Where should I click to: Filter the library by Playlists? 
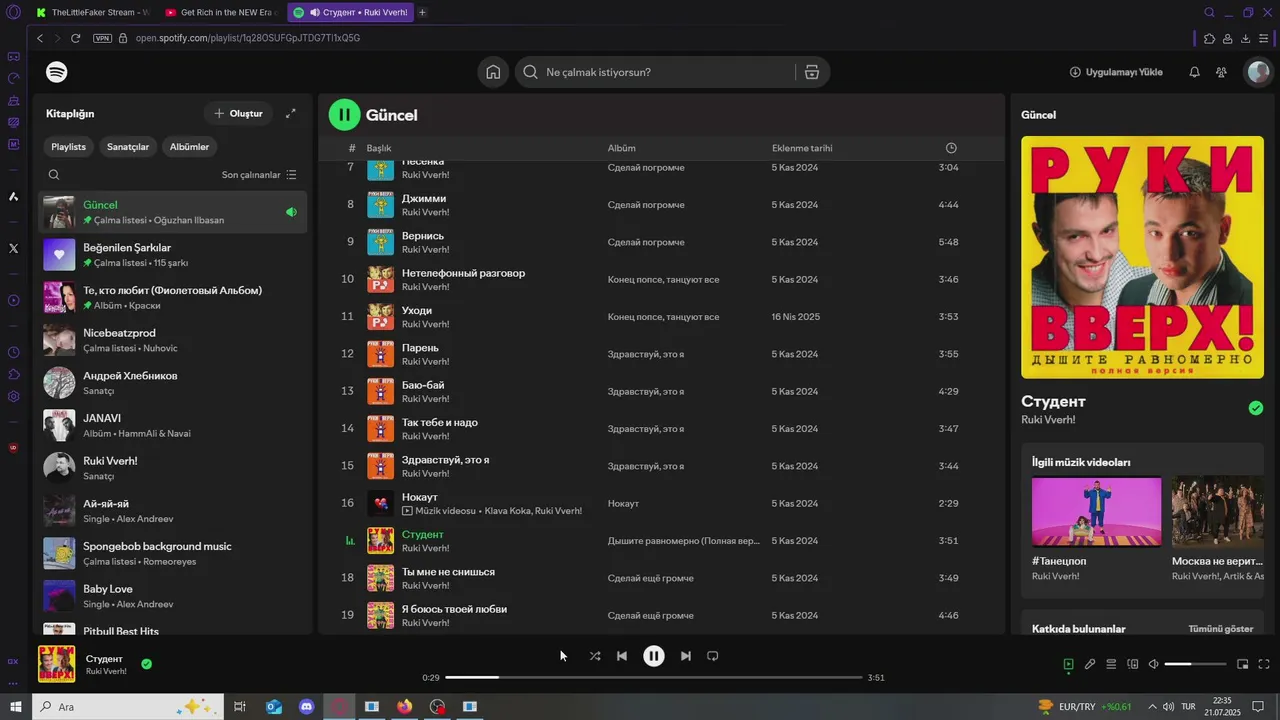tap(69, 147)
